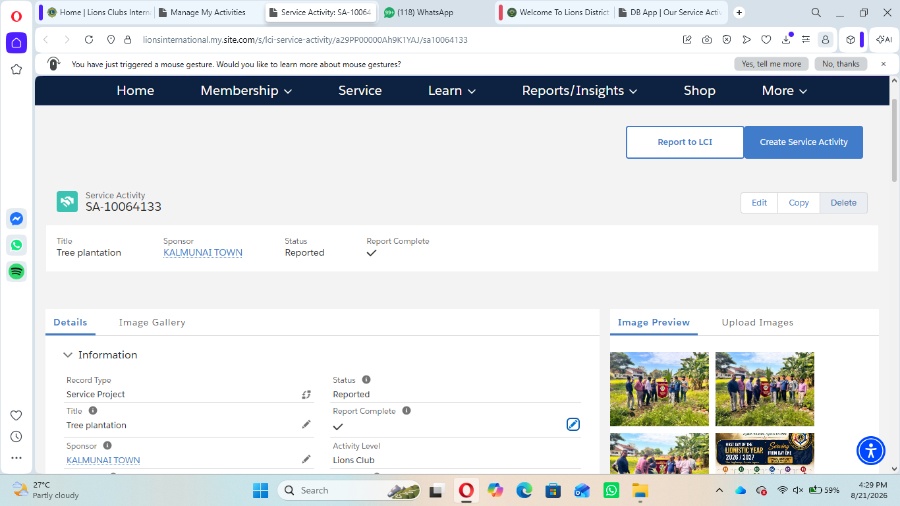Click the Windows taskbar Search box
Viewport: 900px width, 506px height.
349,491
